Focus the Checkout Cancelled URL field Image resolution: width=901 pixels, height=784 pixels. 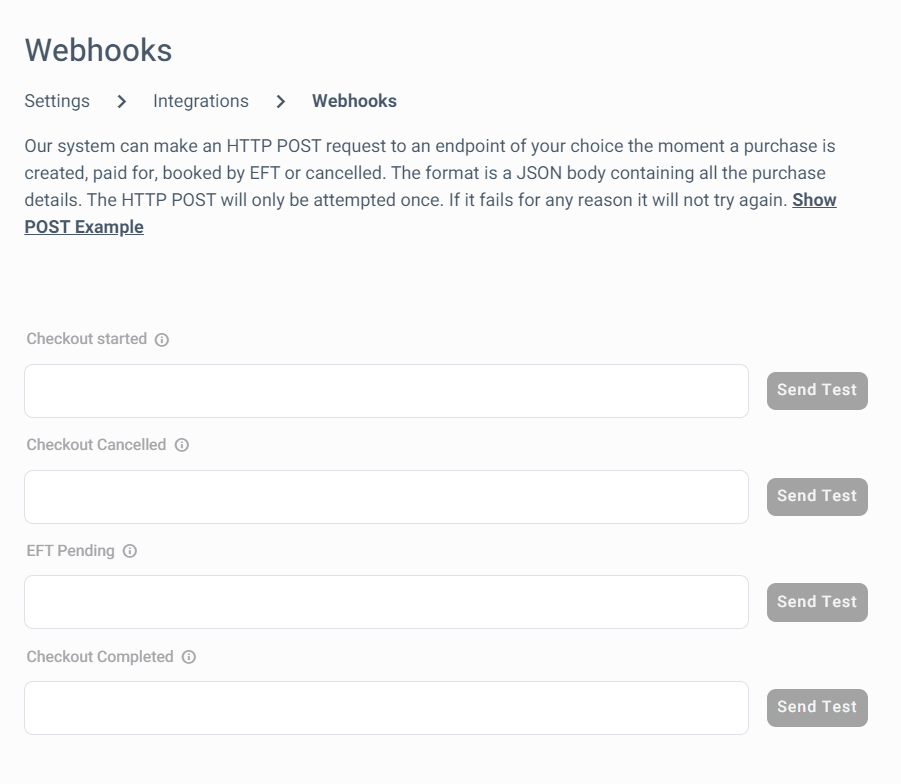[386, 497]
